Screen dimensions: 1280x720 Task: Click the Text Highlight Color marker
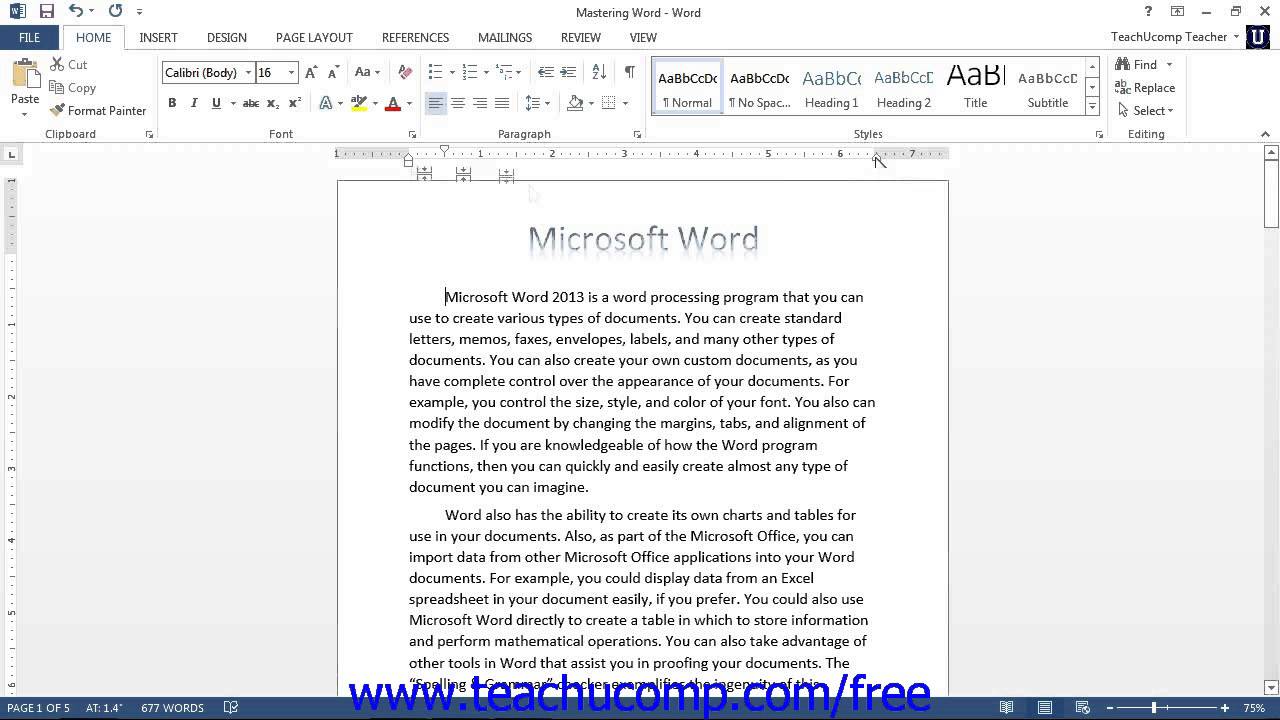coord(359,103)
